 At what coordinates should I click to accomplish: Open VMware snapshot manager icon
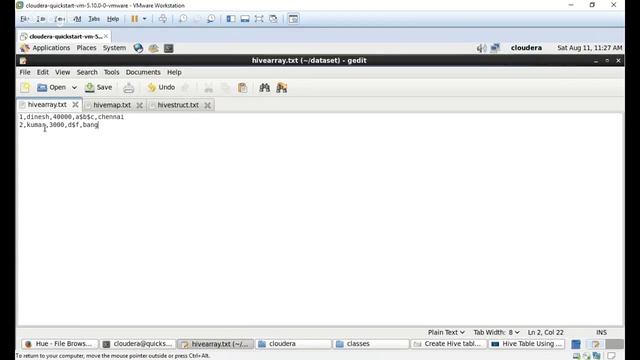211,19
